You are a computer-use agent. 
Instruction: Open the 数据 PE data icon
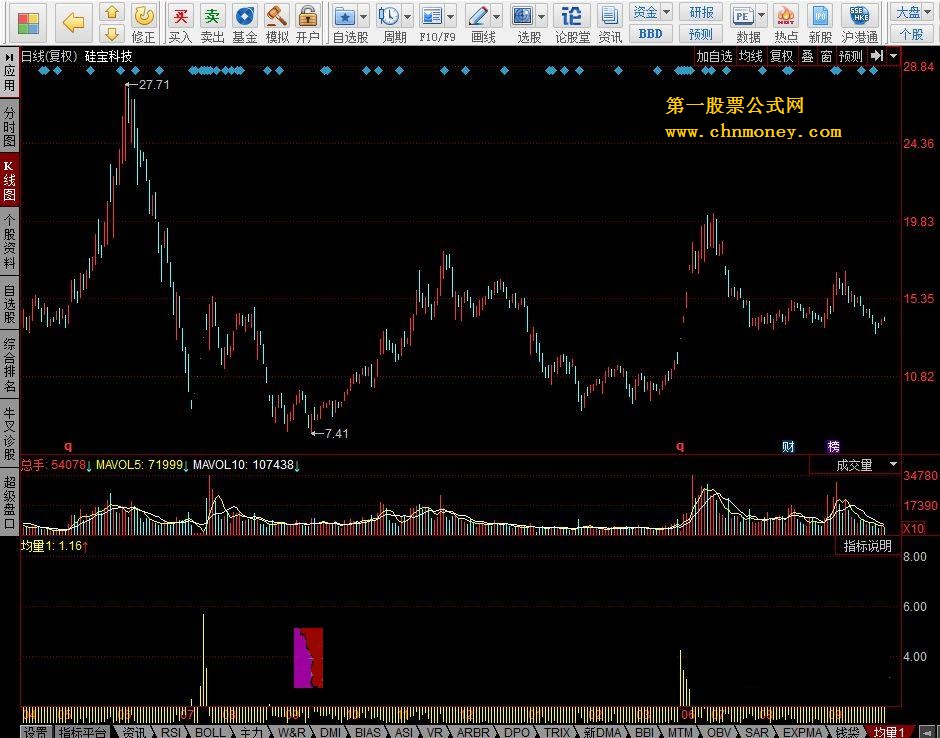tap(743, 16)
